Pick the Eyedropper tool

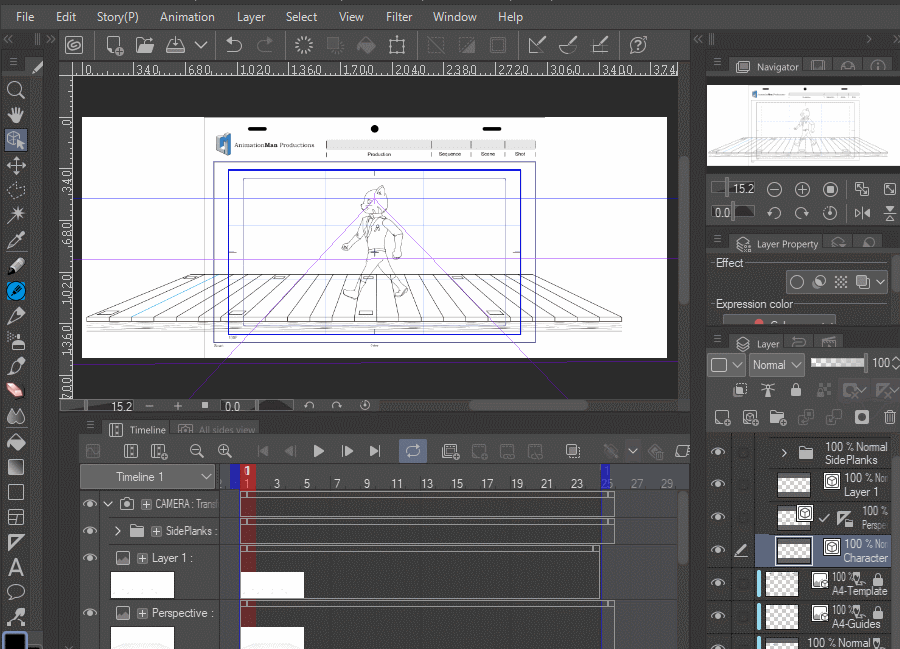[16, 240]
